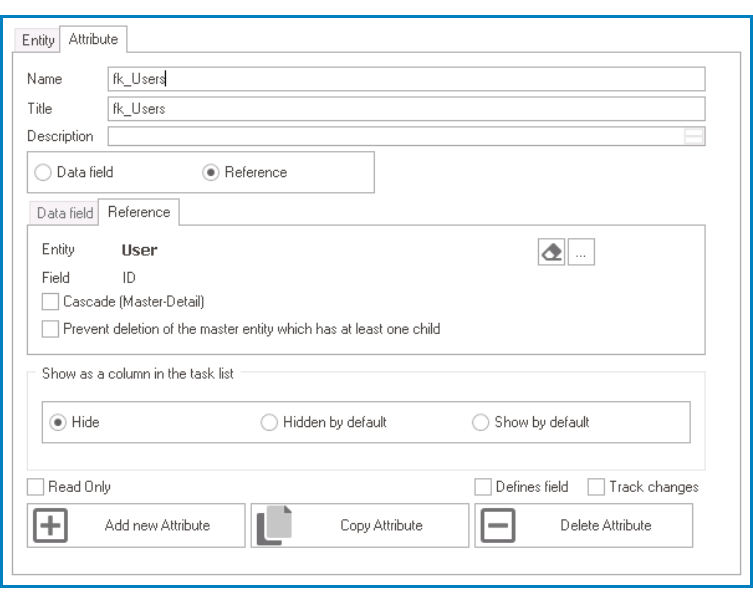Open the inner Data field tab
The height and width of the screenshot is (603, 753).
tap(64, 213)
